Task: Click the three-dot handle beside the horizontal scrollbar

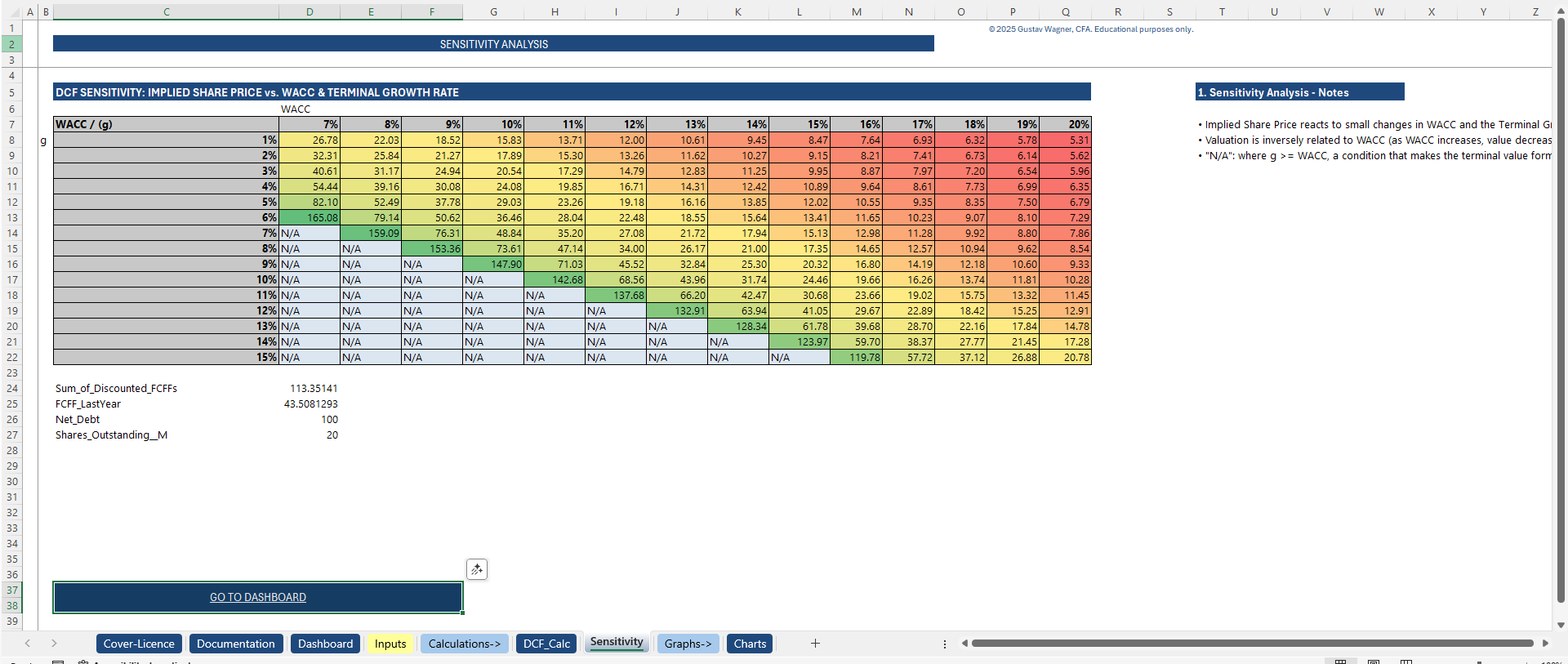Action: 945,644
